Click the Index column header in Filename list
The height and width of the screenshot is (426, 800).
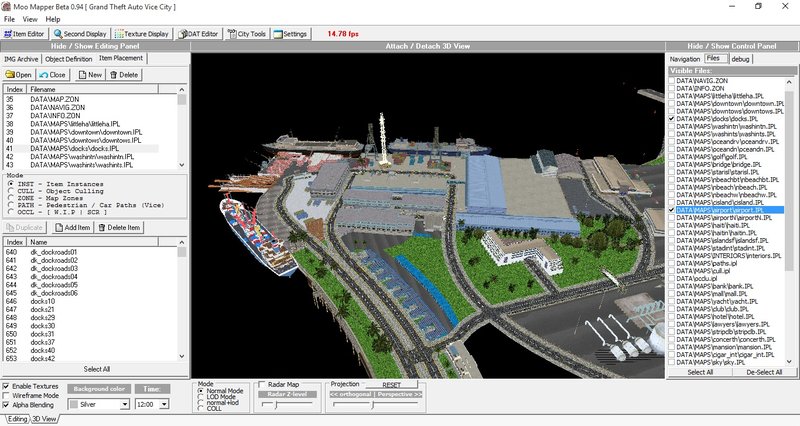coord(15,89)
